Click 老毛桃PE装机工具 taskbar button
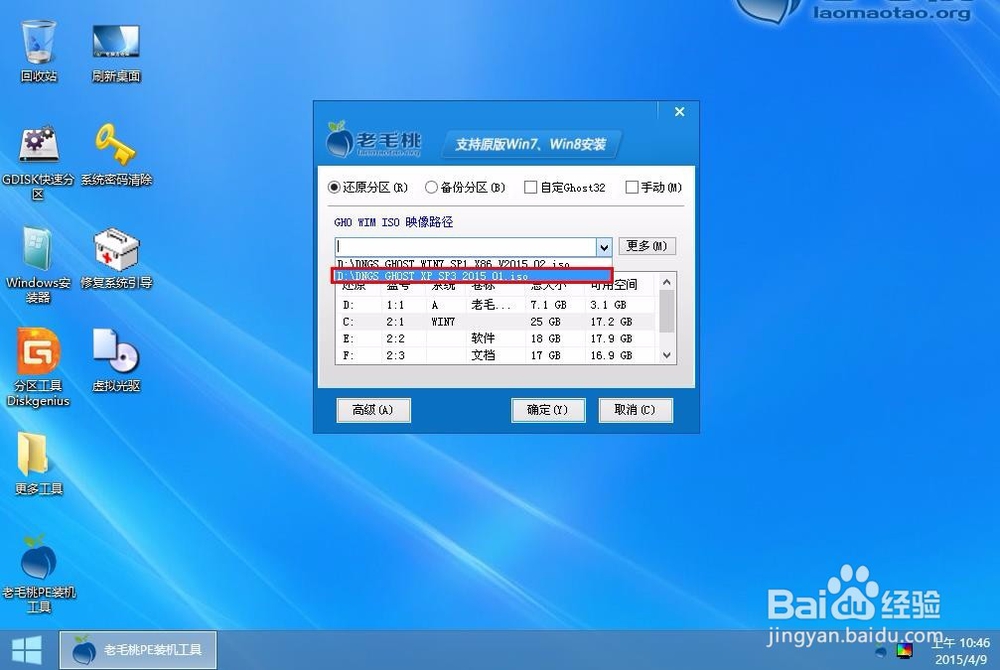 pyautogui.click(x=138, y=650)
